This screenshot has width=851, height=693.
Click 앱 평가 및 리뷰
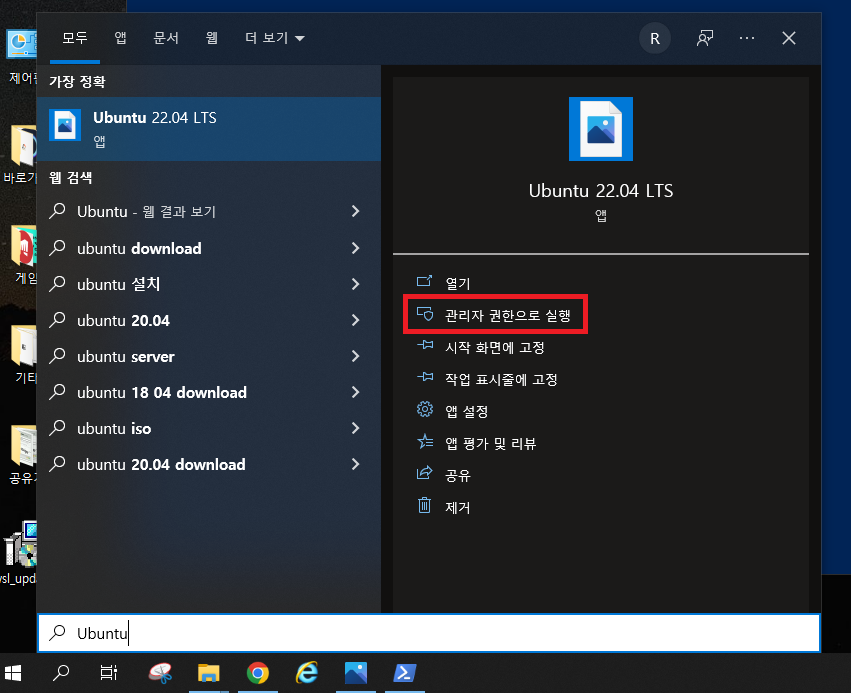click(491, 443)
